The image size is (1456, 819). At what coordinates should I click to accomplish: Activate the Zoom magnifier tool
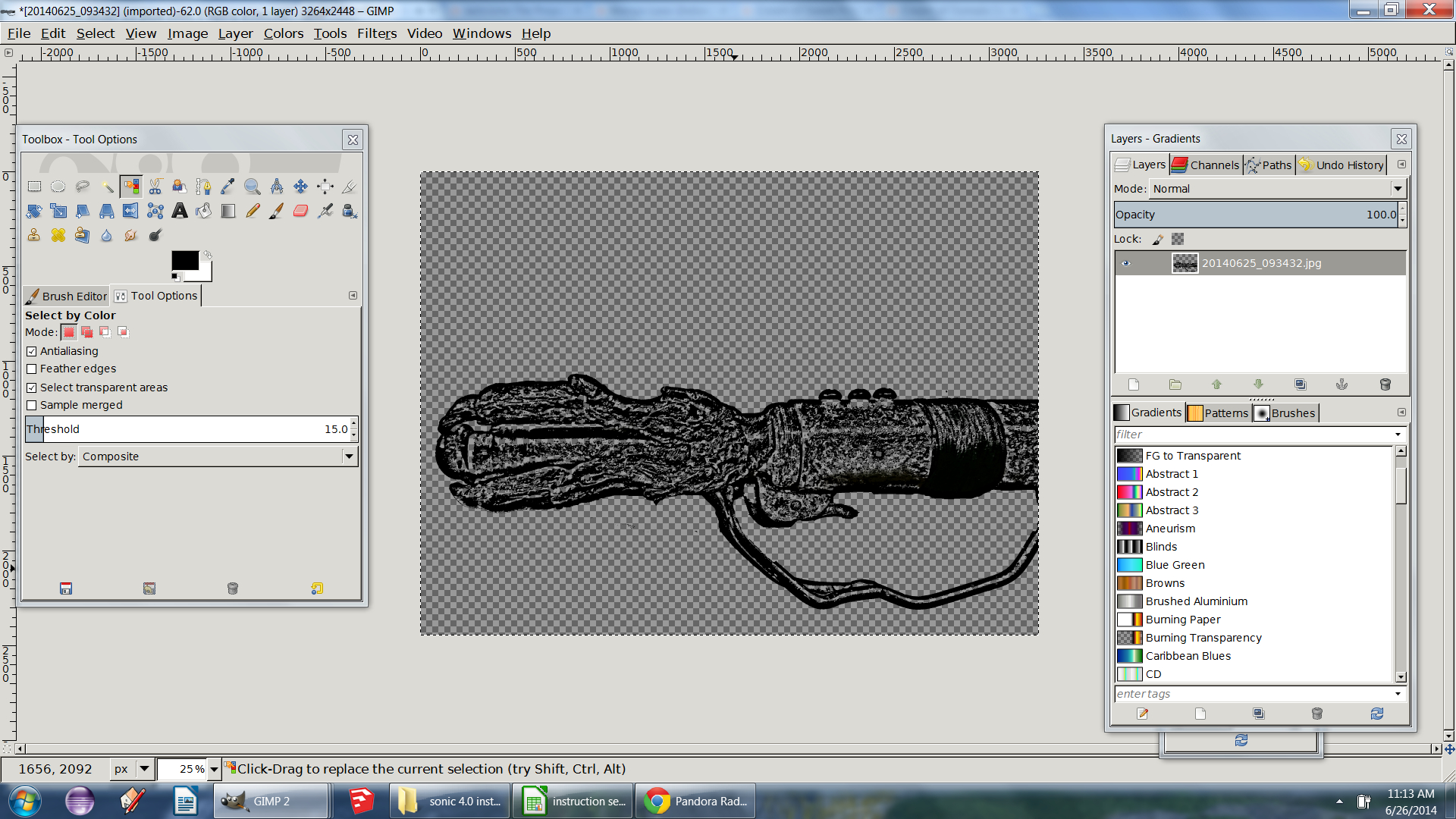(253, 187)
